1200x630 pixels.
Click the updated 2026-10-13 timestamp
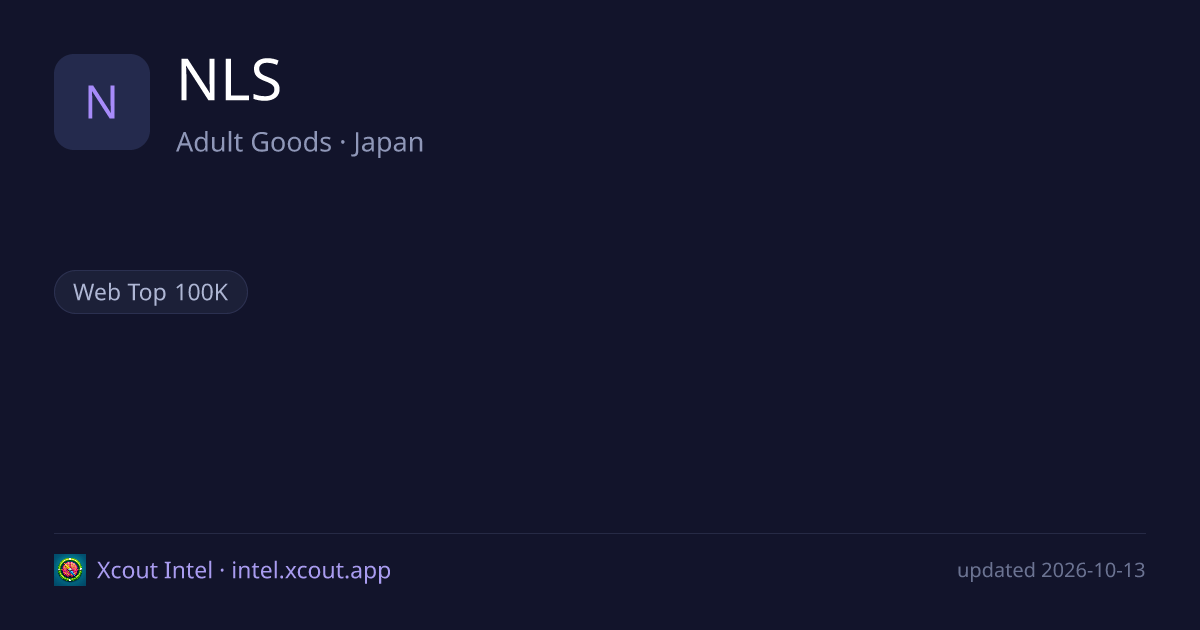click(x=1051, y=570)
